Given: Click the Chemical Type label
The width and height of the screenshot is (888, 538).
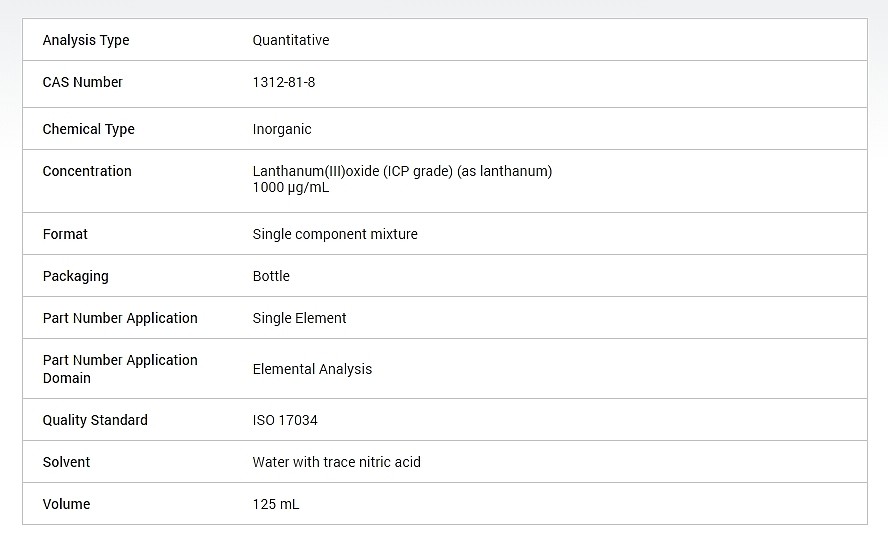Looking at the screenshot, I should (88, 129).
